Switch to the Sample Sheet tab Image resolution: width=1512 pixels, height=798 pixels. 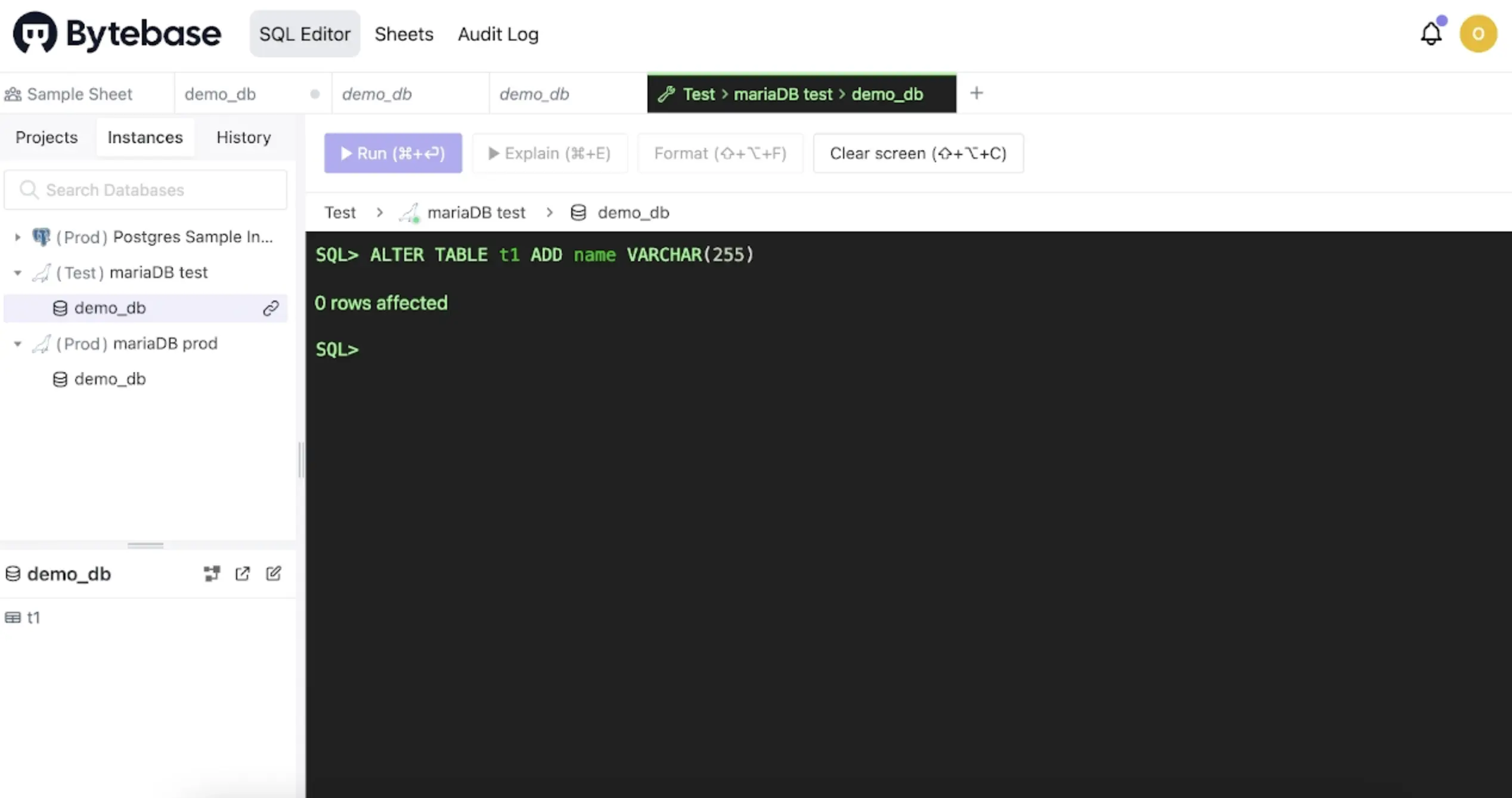[x=87, y=94]
